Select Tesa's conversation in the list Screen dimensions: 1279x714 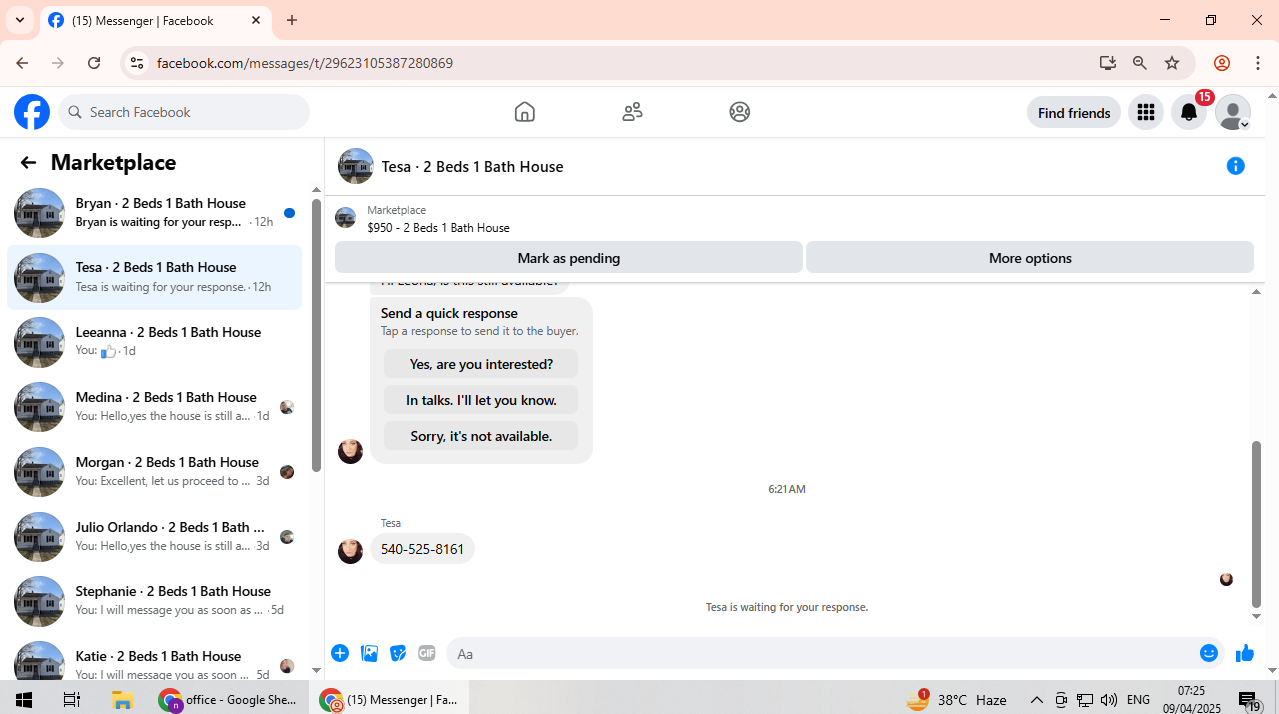[x=154, y=277]
